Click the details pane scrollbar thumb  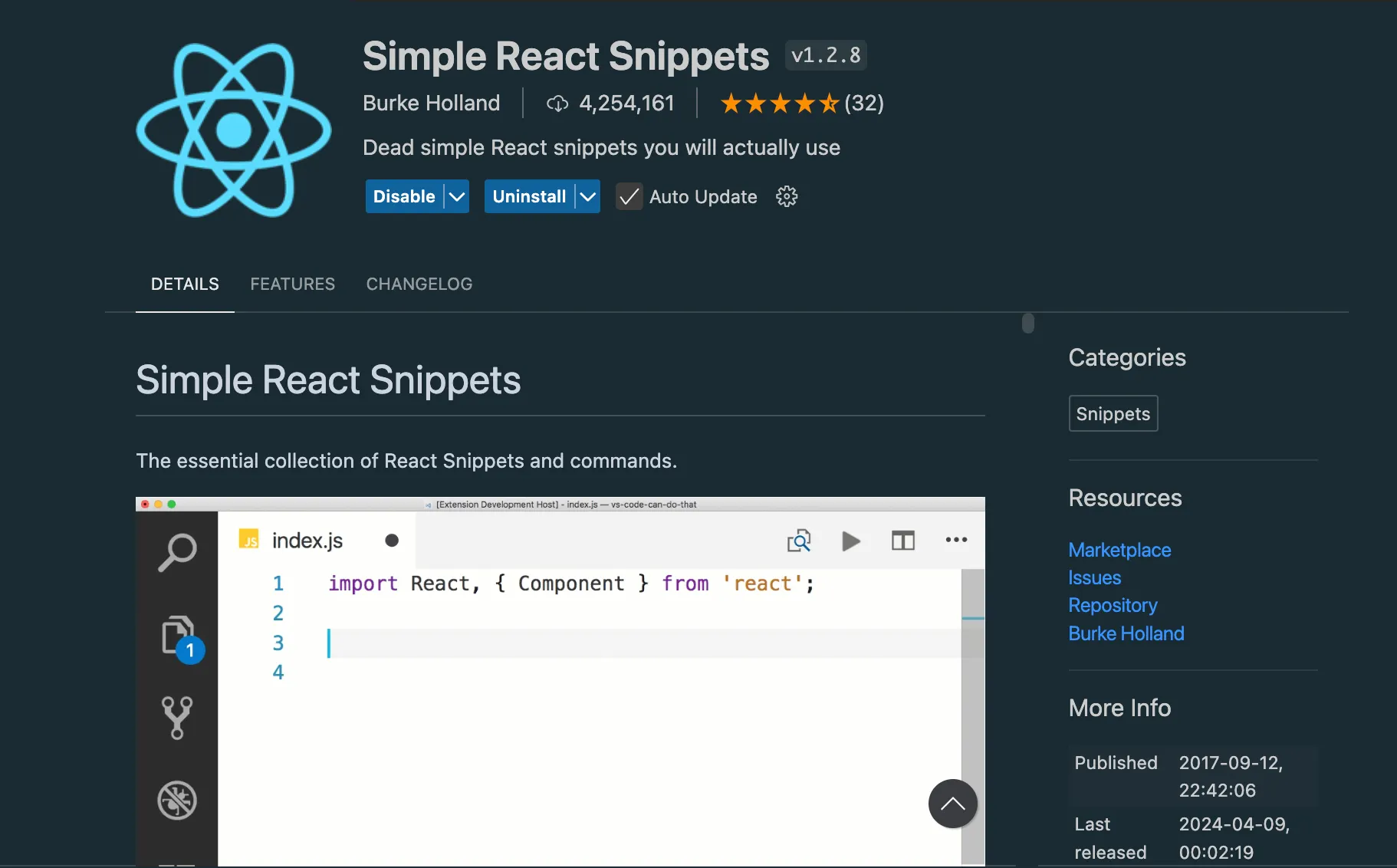click(x=1028, y=324)
